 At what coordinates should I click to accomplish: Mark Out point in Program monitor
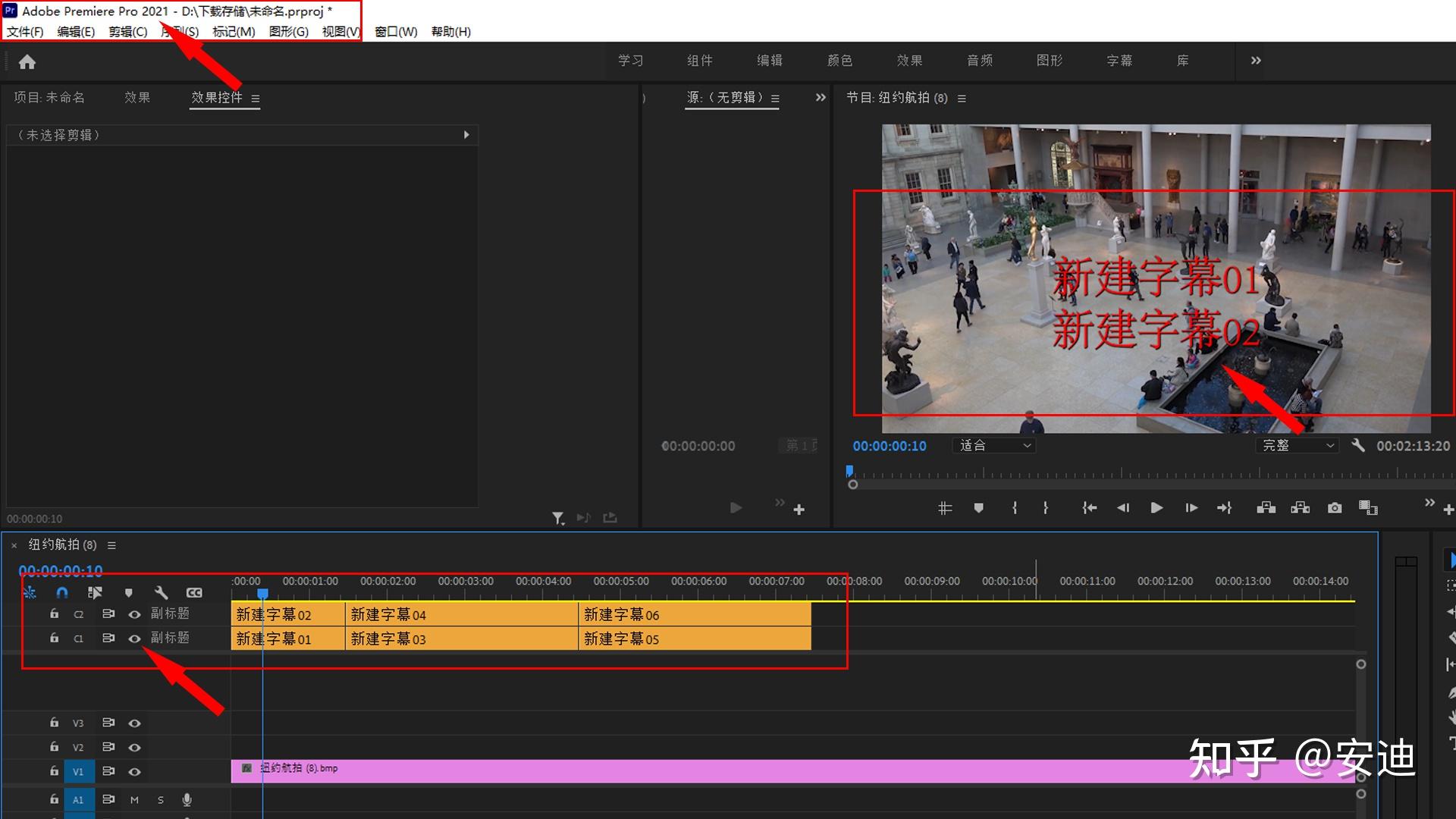[1046, 508]
